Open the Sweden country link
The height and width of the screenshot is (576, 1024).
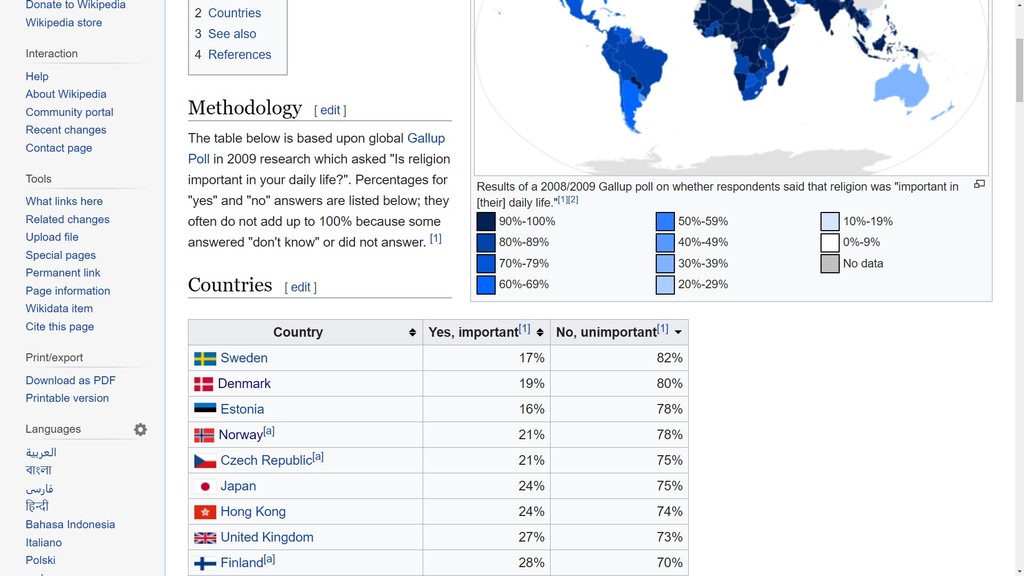click(244, 358)
